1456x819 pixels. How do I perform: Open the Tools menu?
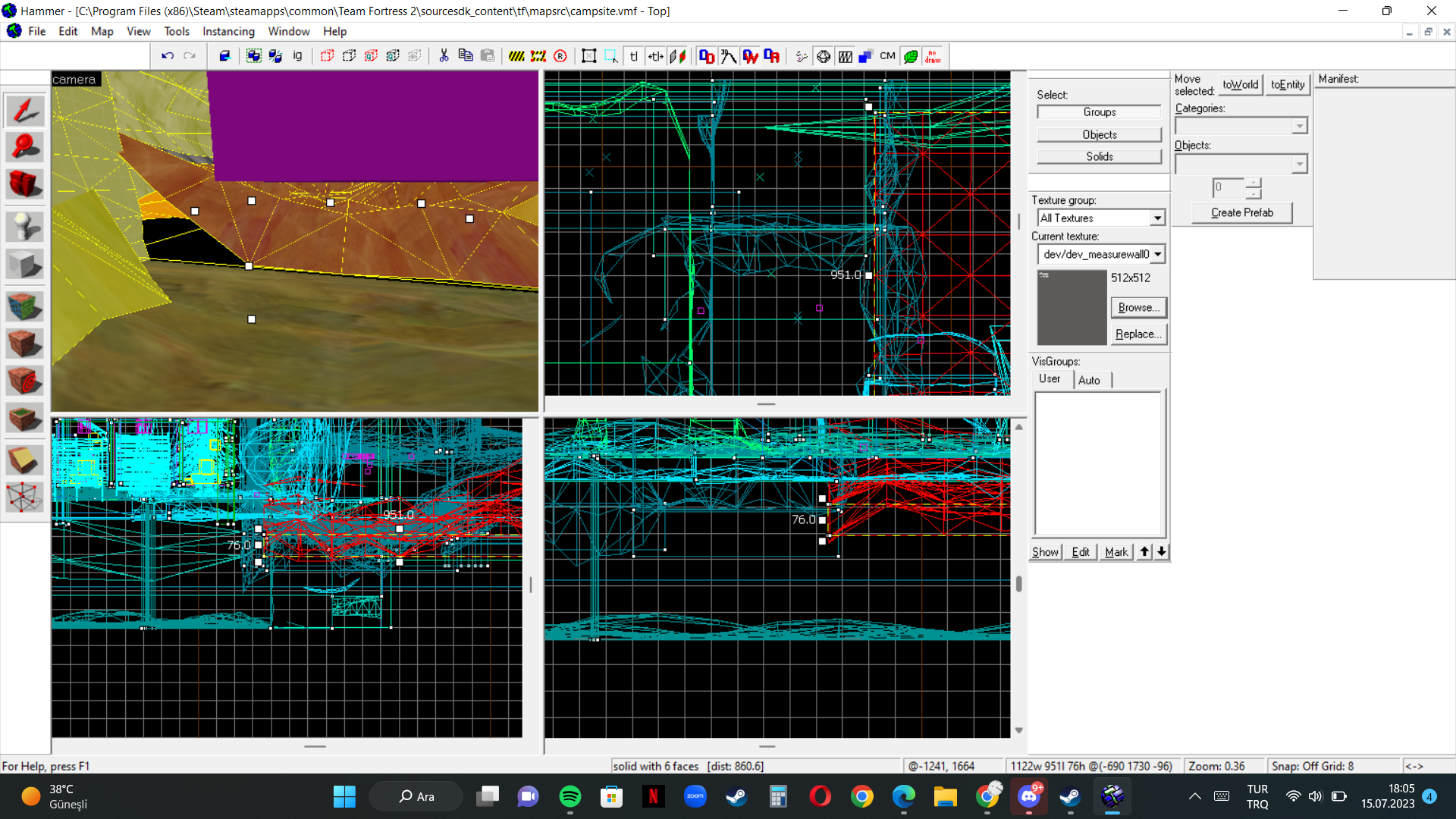pos(177,31)
